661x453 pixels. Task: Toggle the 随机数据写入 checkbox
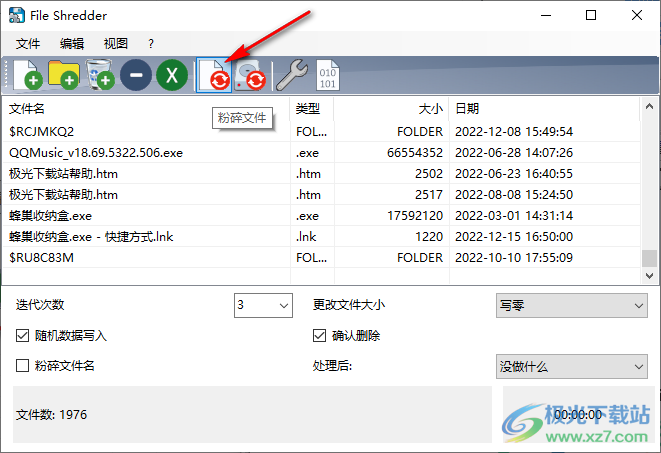(x=22, y=335)
